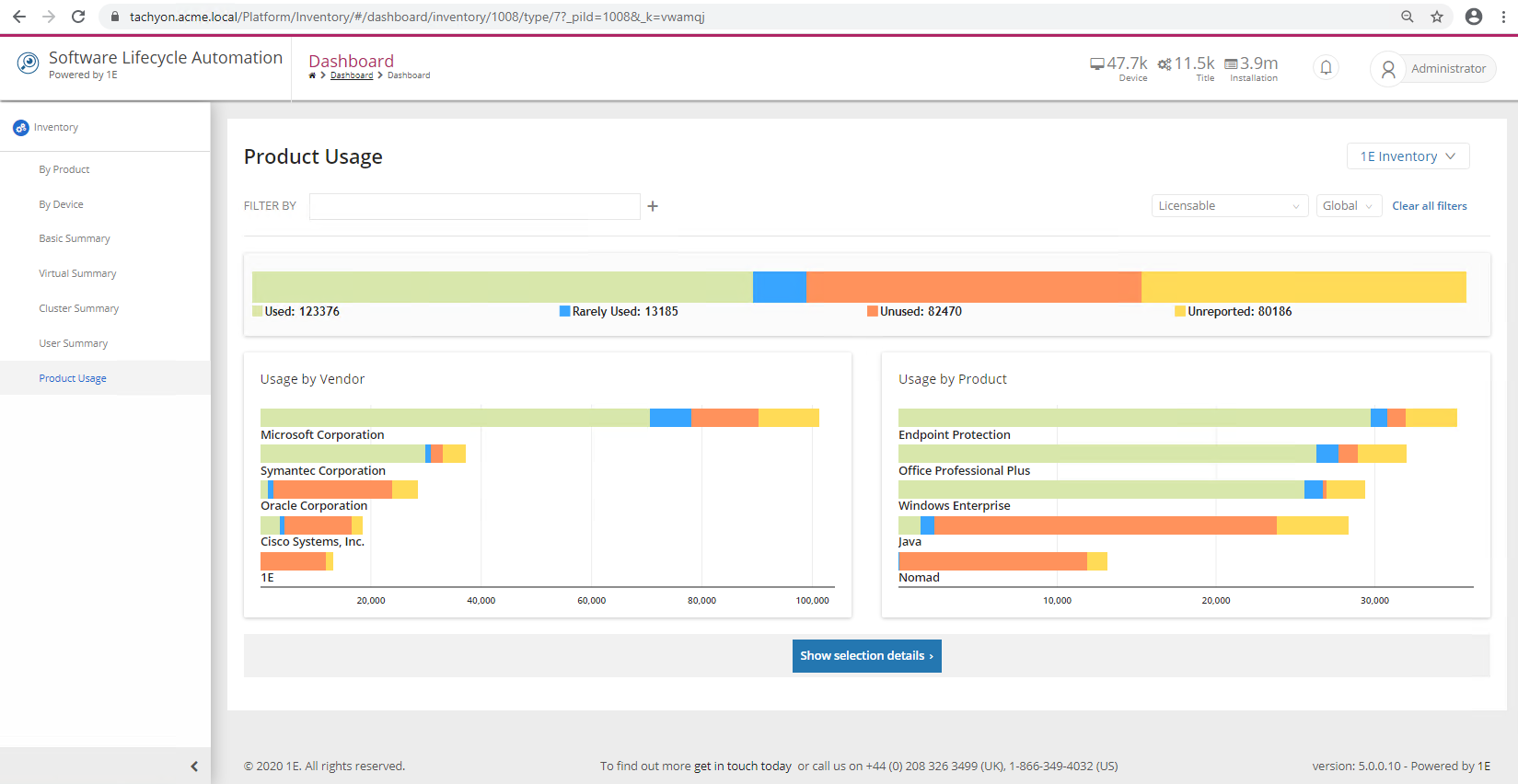1518x784 pixels.
Task: Click the 1E vendor usage bar
Action: click(x=296, y=561)
